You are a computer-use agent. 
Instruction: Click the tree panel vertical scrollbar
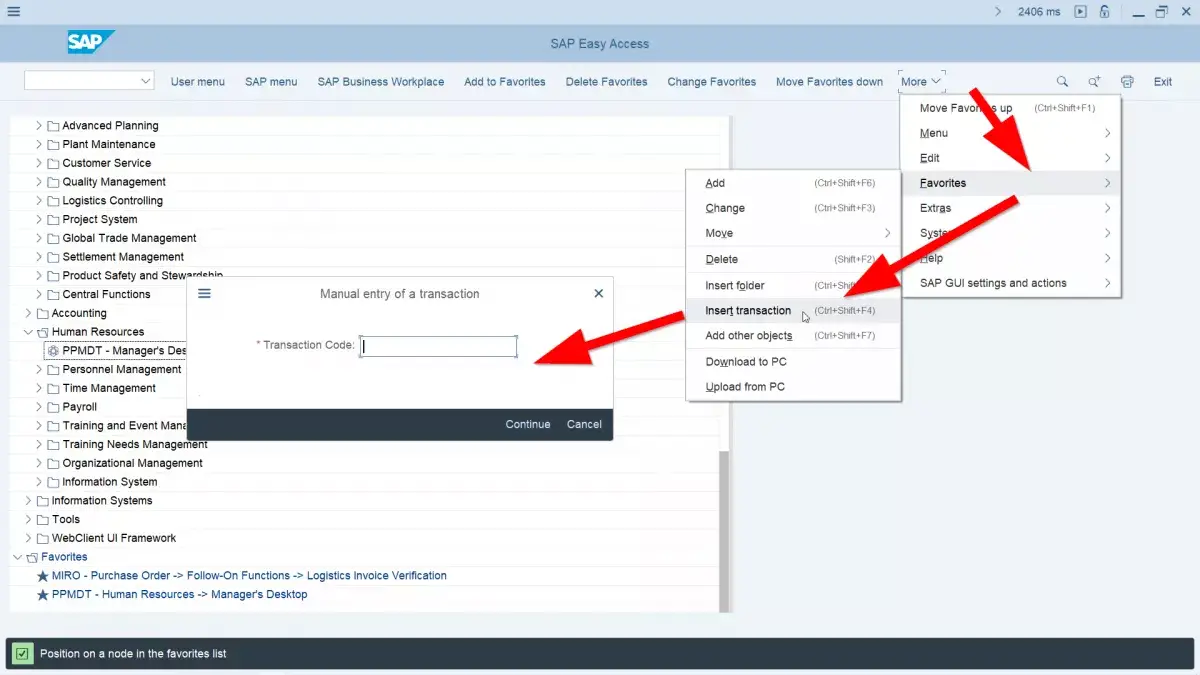725,530
